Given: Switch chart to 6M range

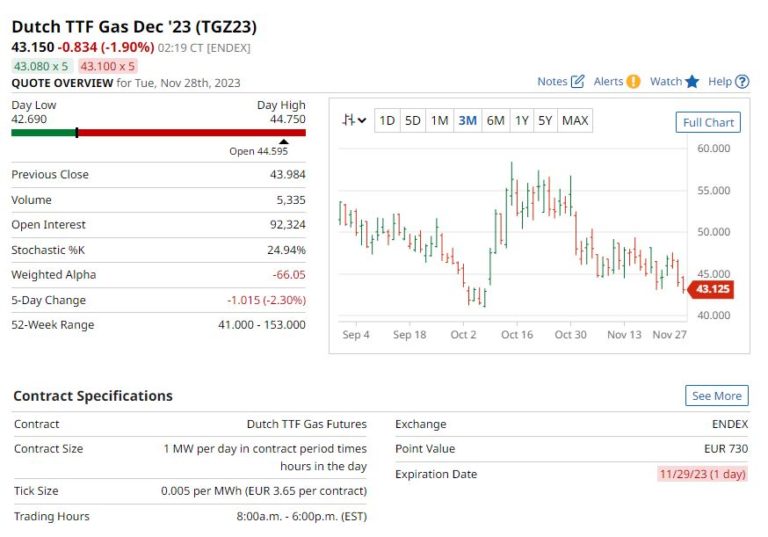Looking at the screenshot, I should click(x=495, y=121).
